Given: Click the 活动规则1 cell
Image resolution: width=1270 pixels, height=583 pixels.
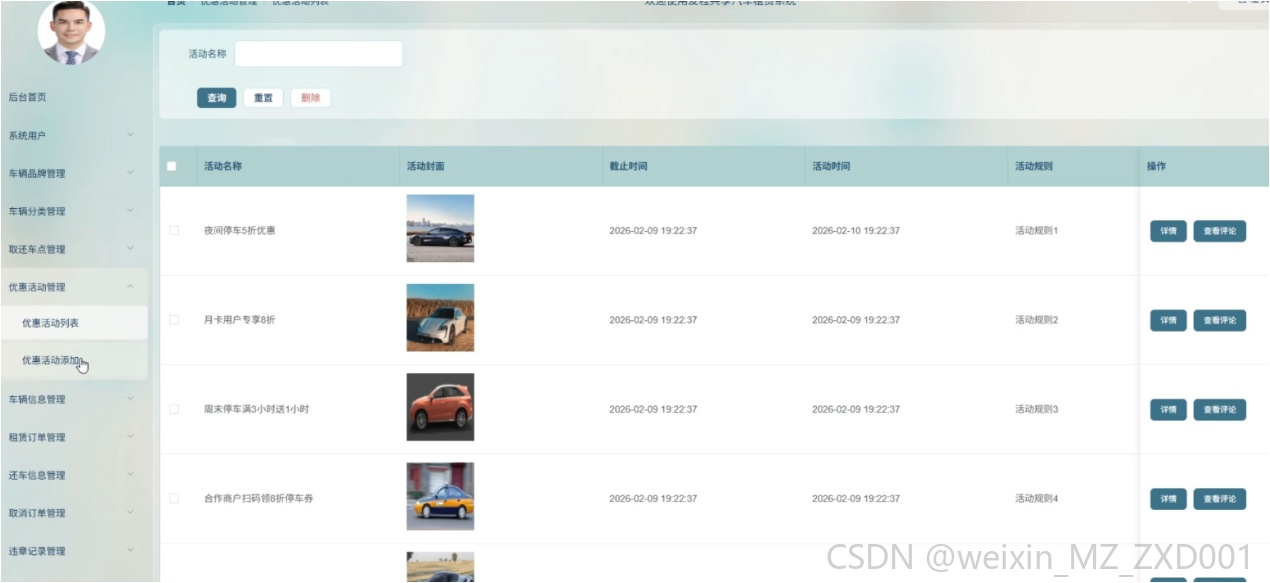Looking at the screenshot, I should [x=1036, y=231].
